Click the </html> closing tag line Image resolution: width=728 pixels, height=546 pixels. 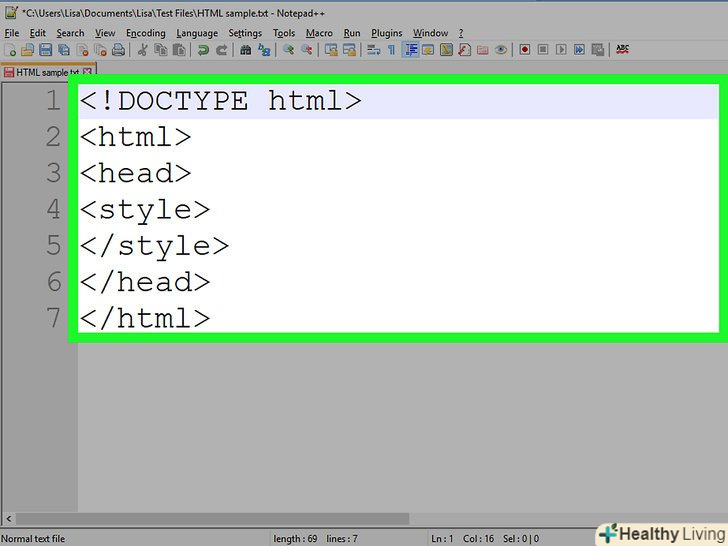click(x=145, y=318)
